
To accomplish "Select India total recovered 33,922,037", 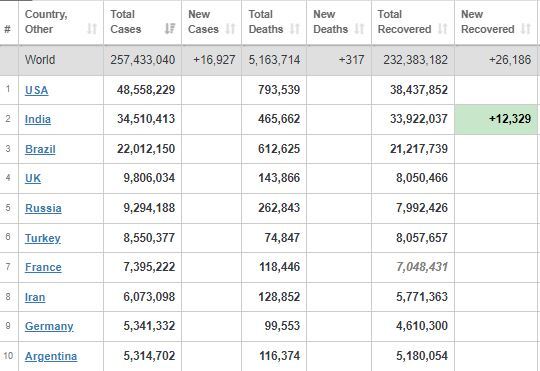I will point(419,119).
